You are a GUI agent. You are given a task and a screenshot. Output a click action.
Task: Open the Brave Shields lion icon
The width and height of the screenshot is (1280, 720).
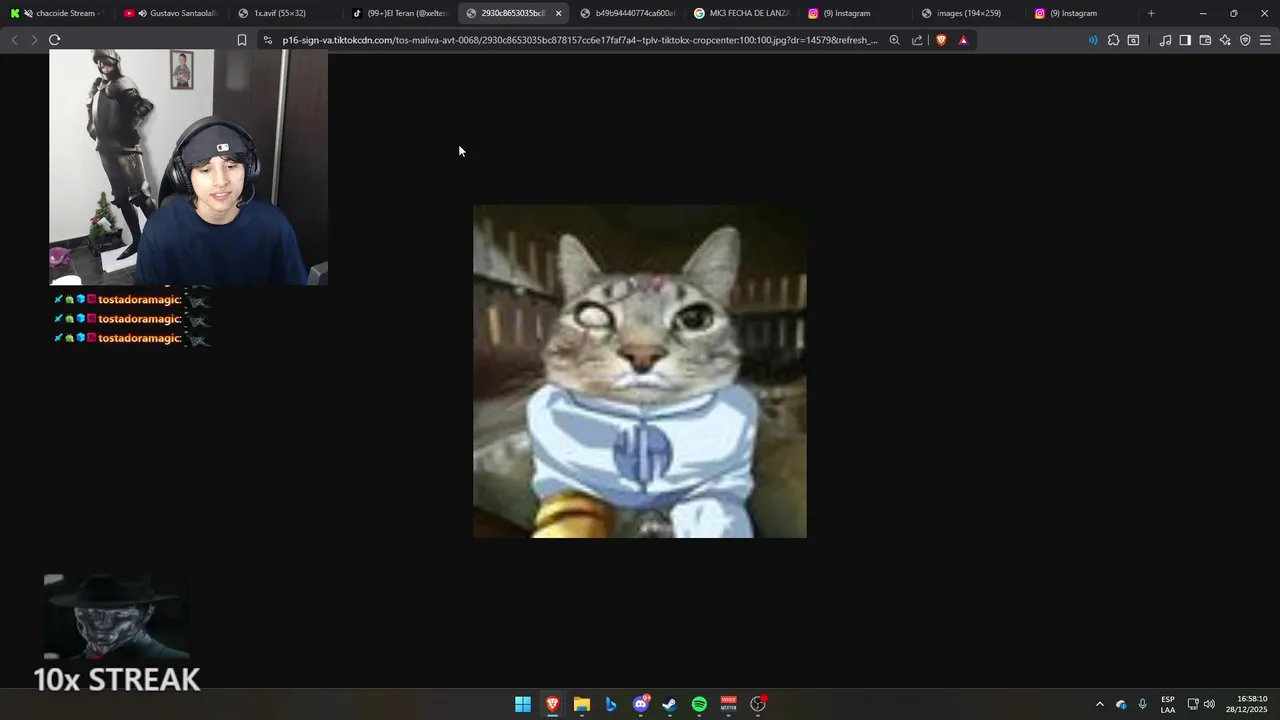(941, 40)
